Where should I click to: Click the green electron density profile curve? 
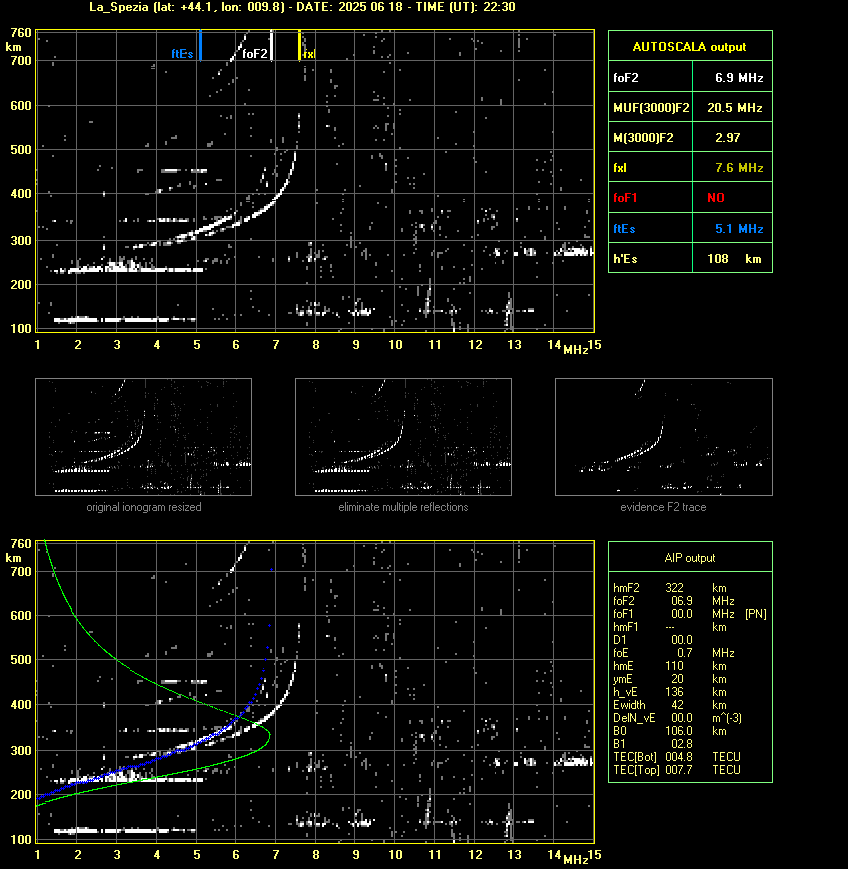[x=269, y=734]
